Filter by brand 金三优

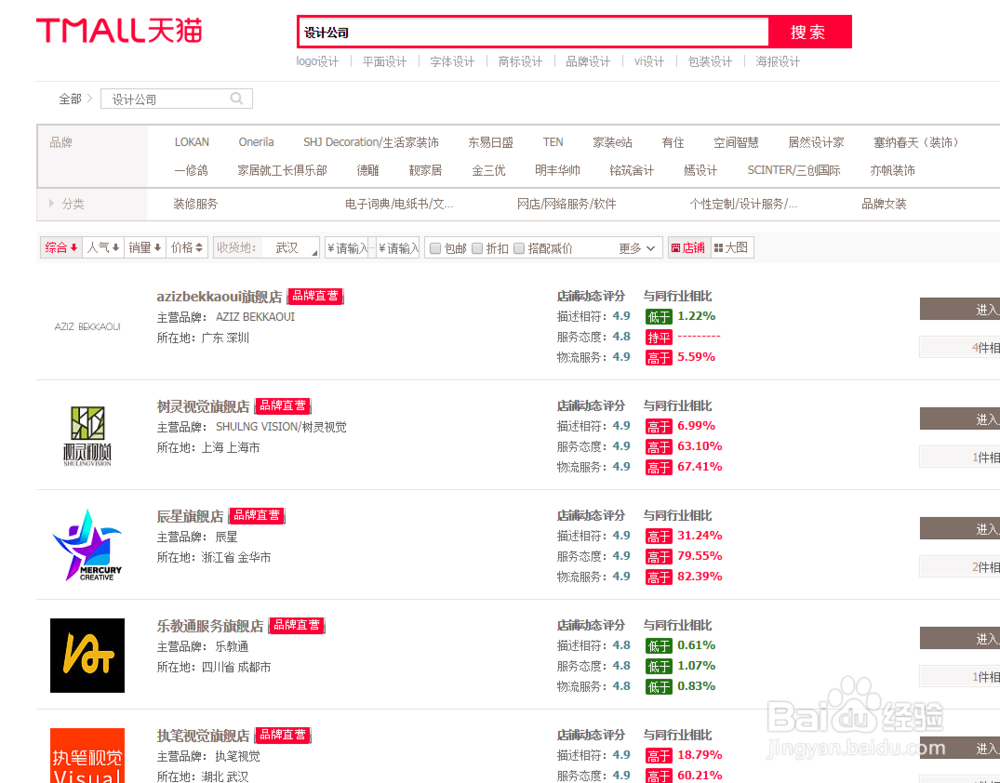(489, 170)
